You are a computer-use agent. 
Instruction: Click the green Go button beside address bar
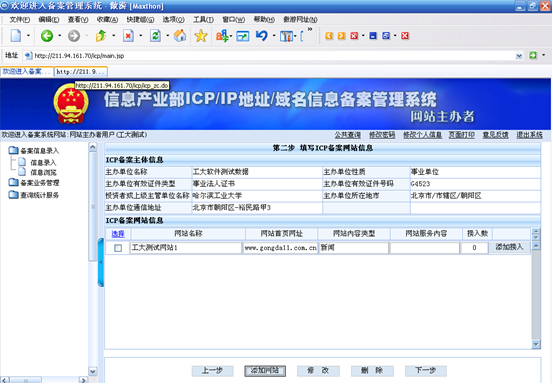tap(533, 55)
